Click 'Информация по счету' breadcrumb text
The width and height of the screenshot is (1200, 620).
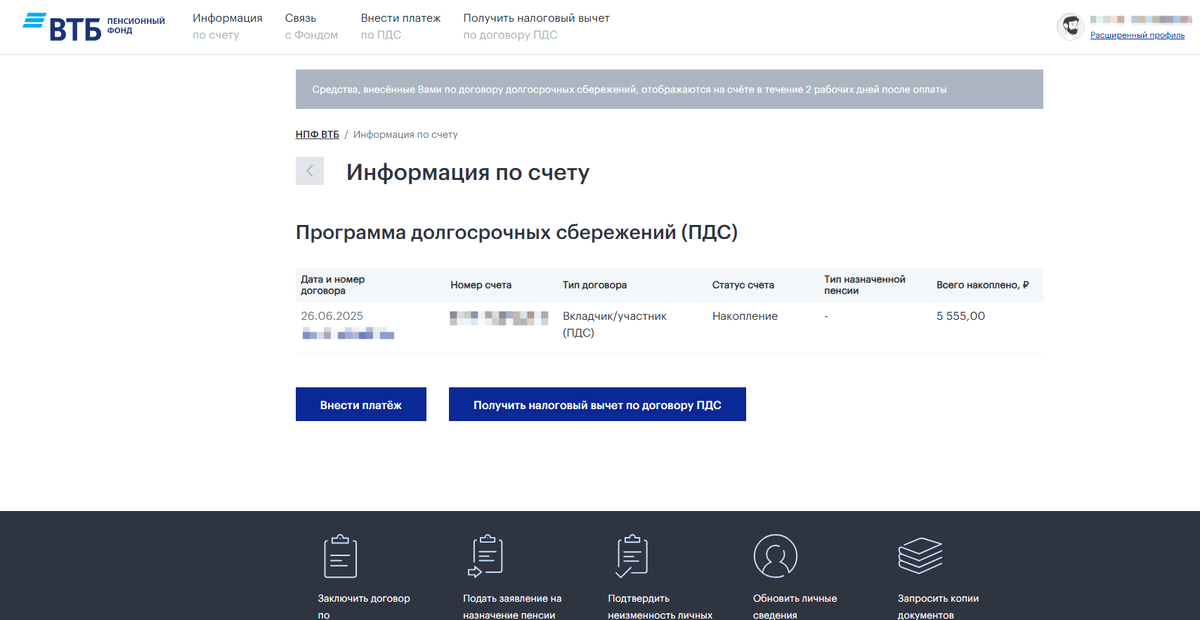click(x=405, y=134)
